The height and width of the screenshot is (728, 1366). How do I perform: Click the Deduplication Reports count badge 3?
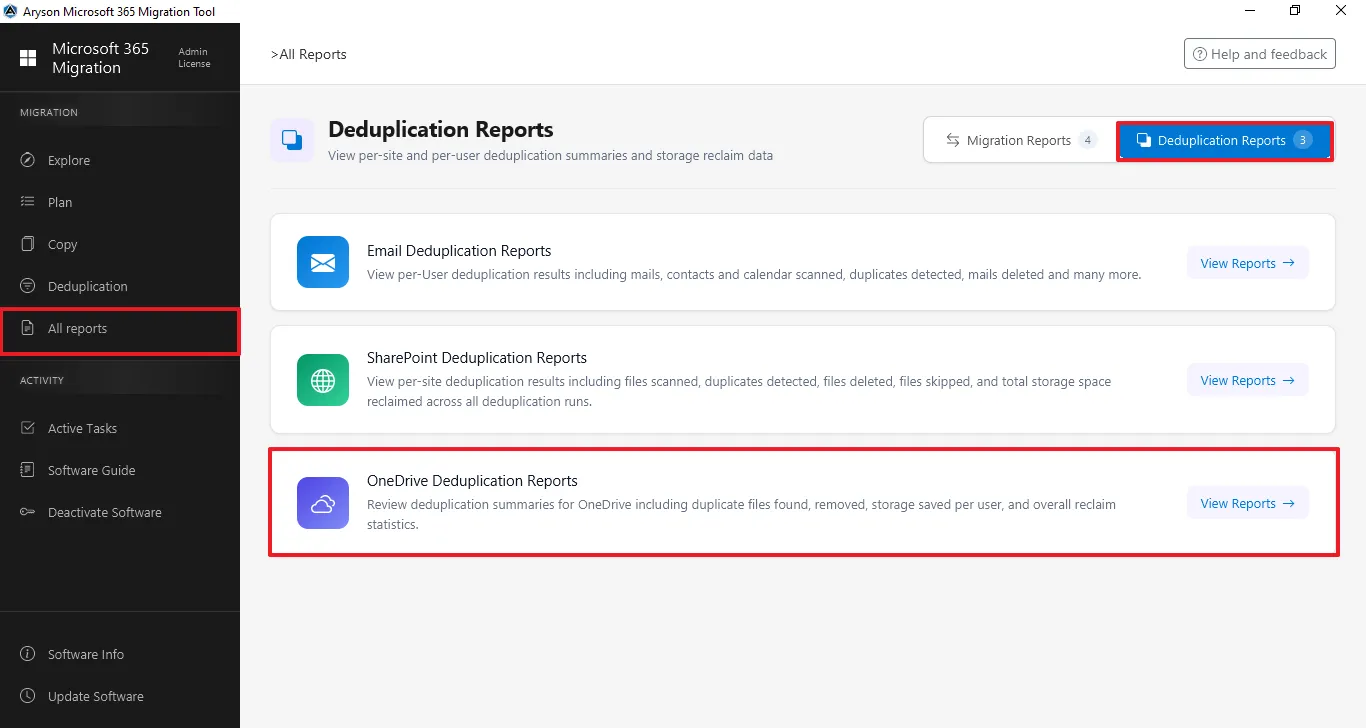pyautogui.click(x=1302, y=140)
